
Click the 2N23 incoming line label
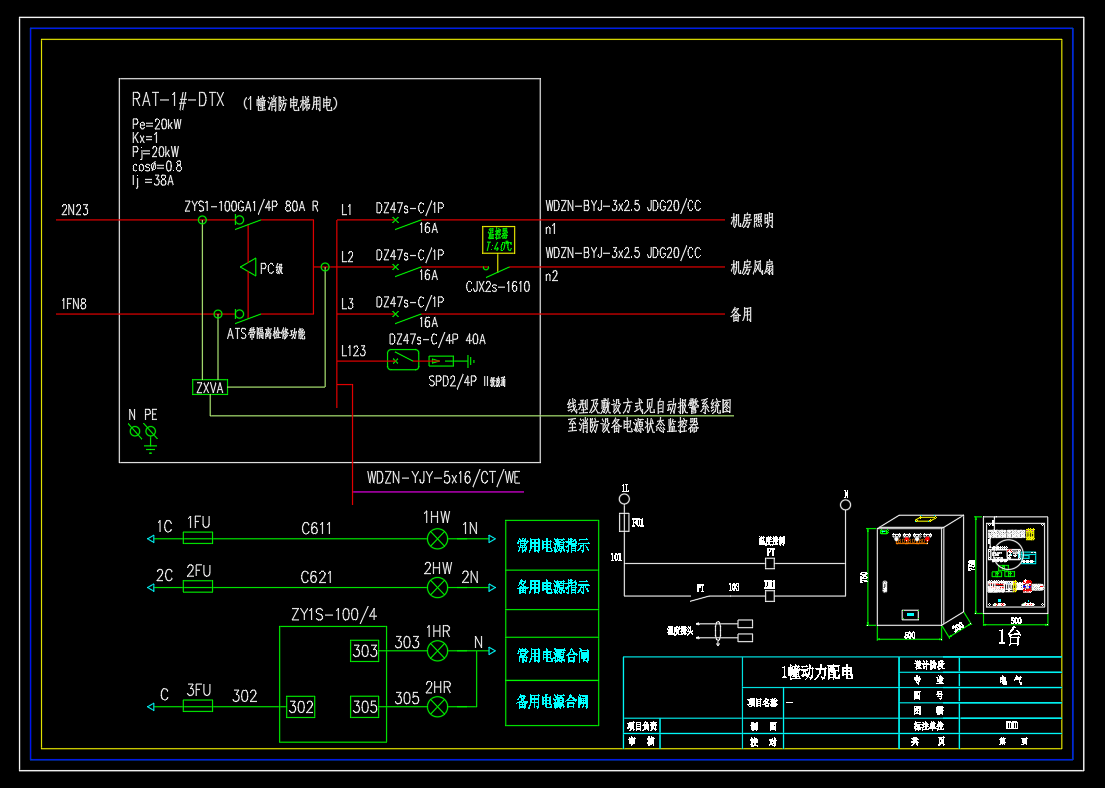point(75,210)
